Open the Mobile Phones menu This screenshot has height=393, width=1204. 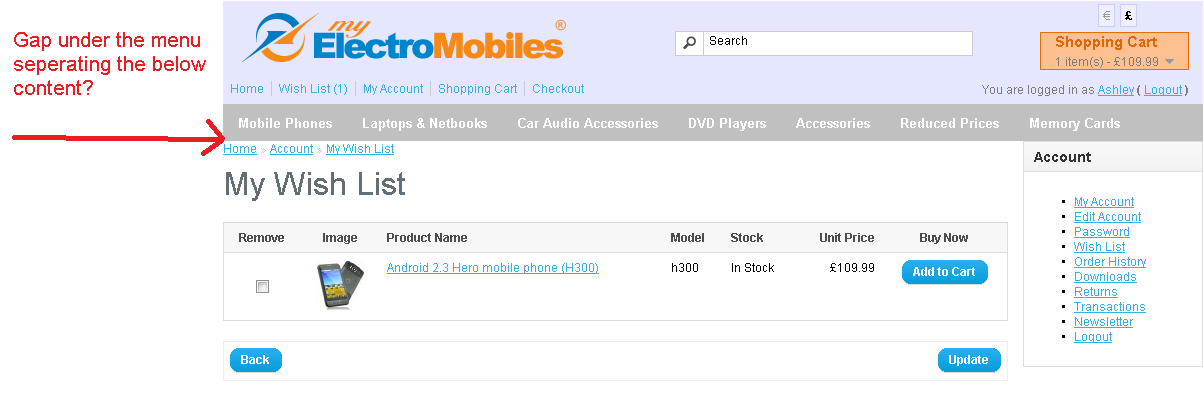(285, 123)
